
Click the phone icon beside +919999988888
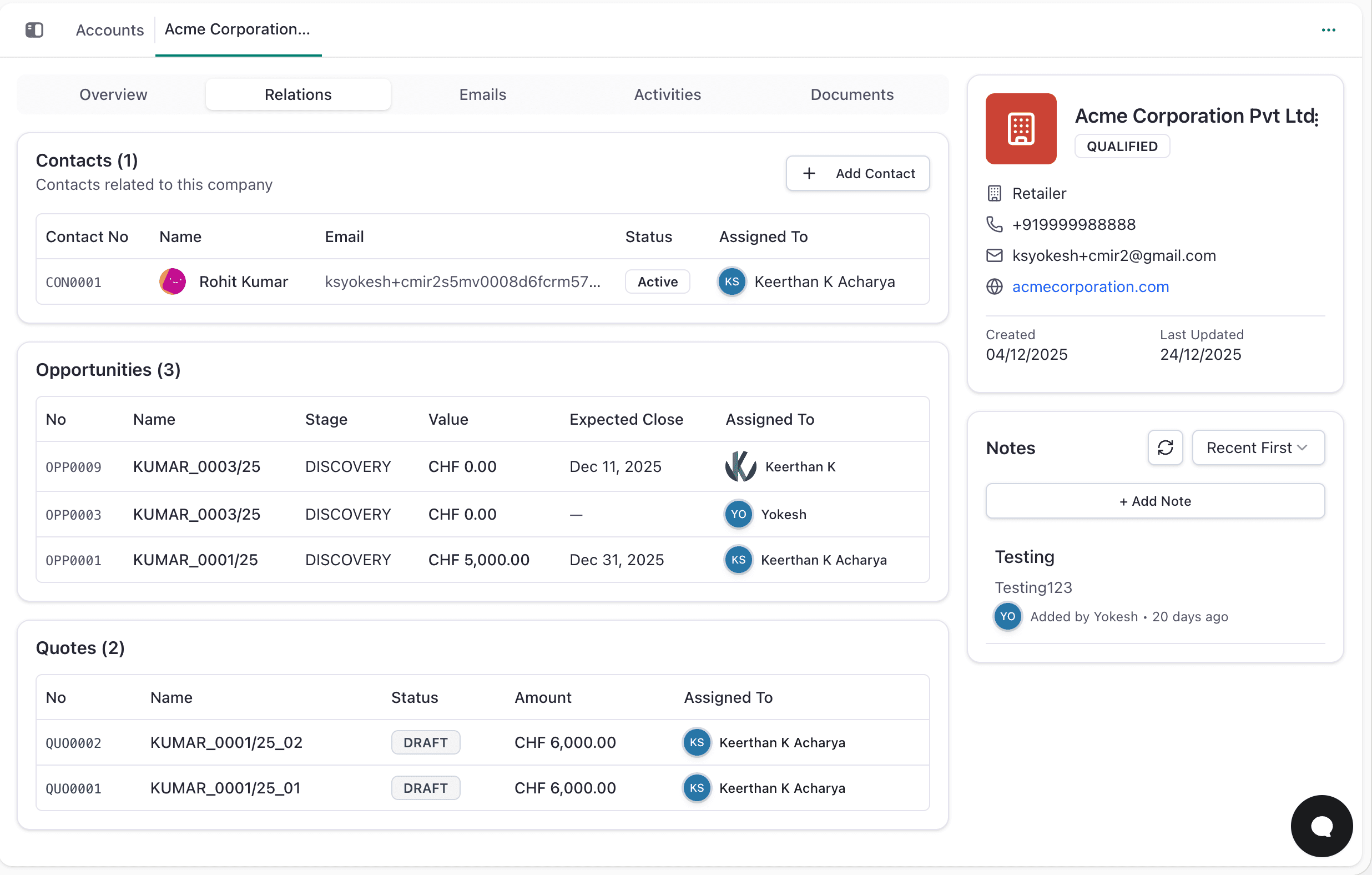pyautogui.click(x=993, y=224)
